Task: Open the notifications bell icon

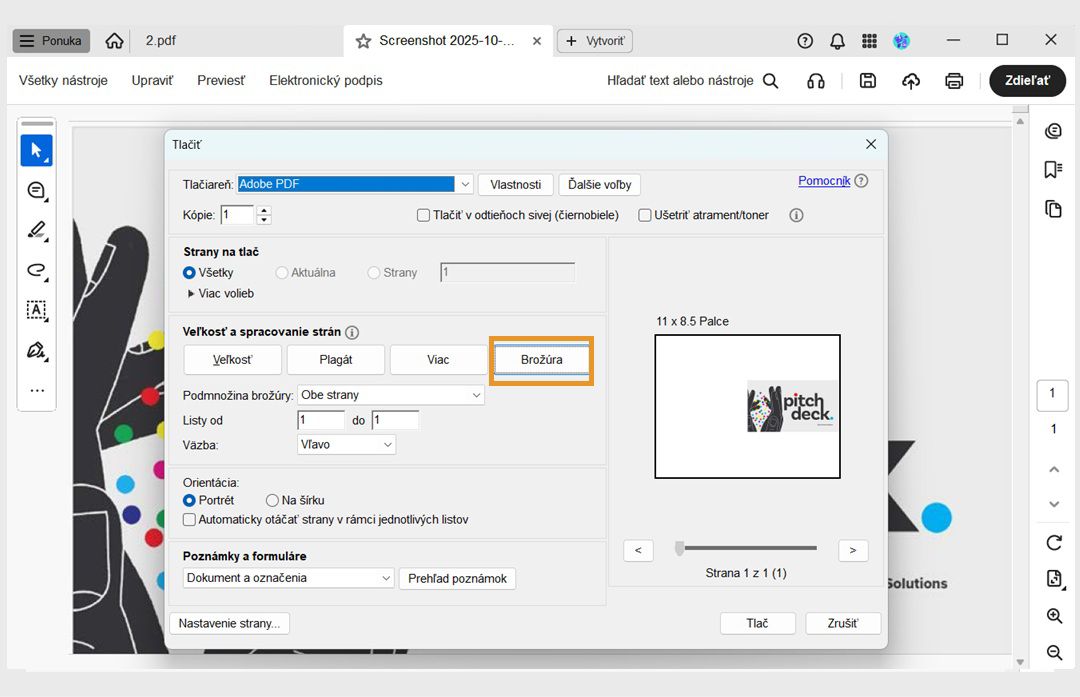Action: coord(837,41)
